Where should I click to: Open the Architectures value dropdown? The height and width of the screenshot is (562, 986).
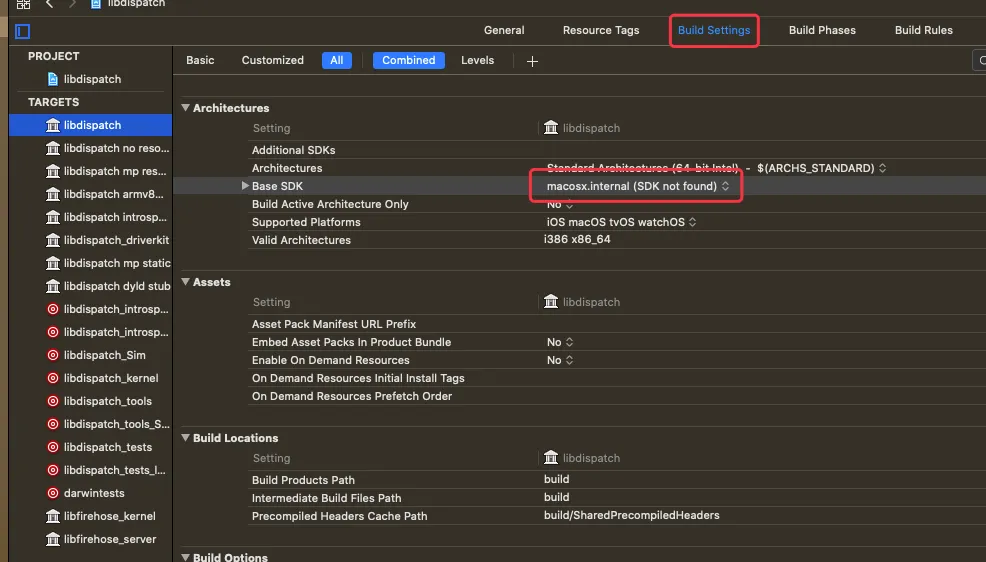[x=716, y=168]
